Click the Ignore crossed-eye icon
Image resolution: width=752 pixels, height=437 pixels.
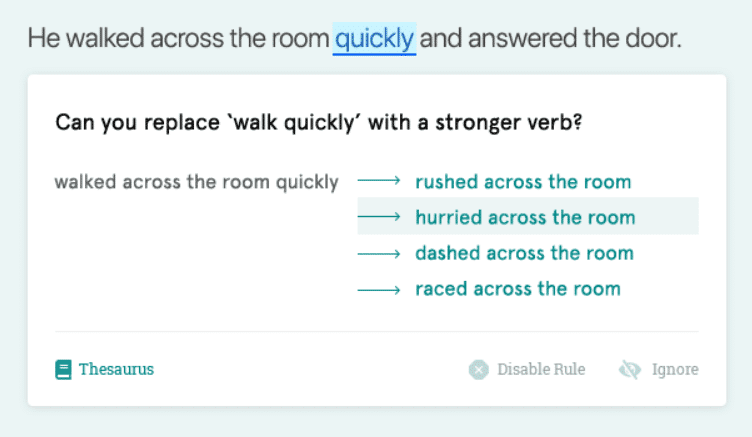click(630, 369)
